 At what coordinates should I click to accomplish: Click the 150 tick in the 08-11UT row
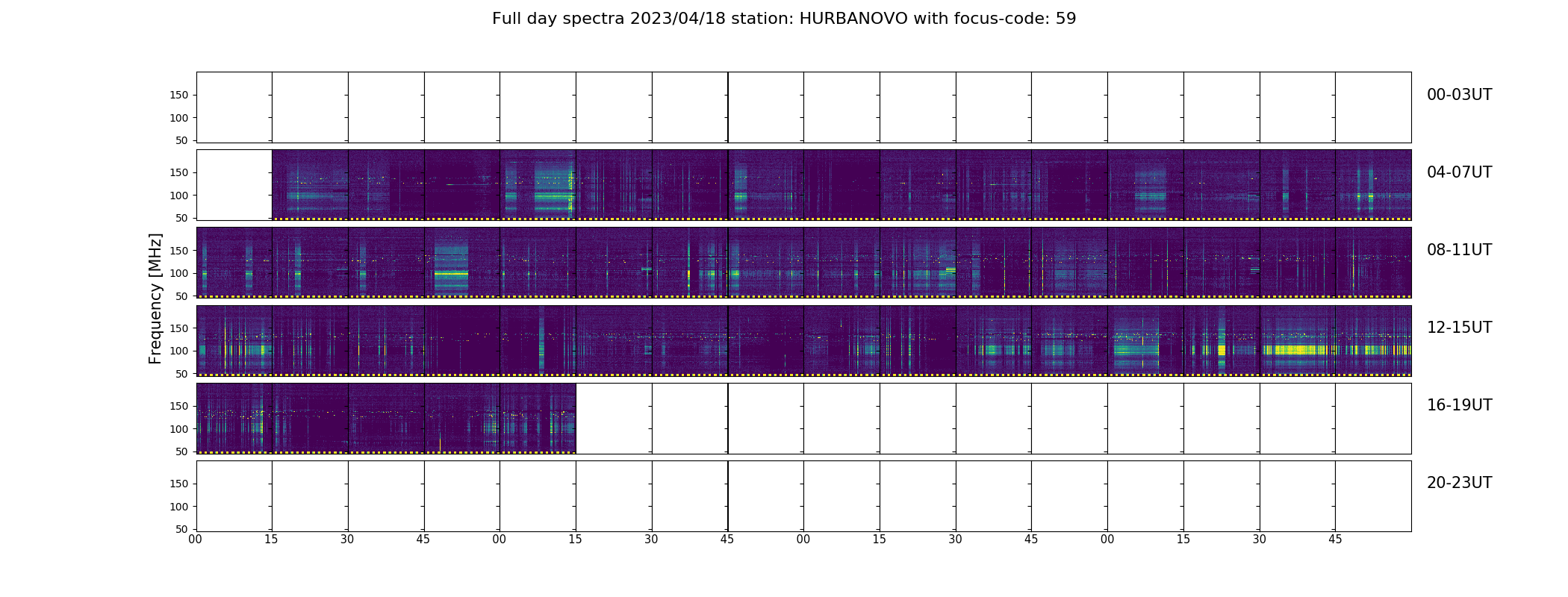pyautogui.click(x=179, y=251)
